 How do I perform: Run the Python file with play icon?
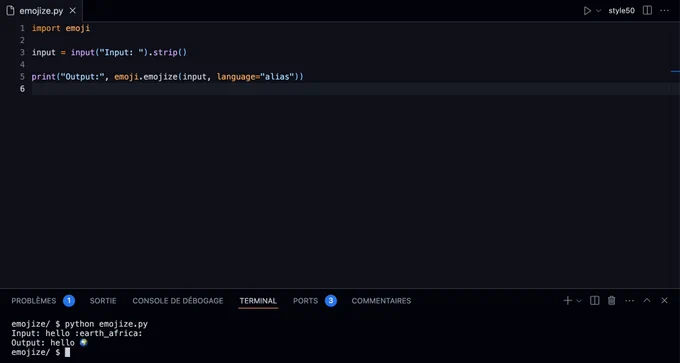tap(587, 11)
